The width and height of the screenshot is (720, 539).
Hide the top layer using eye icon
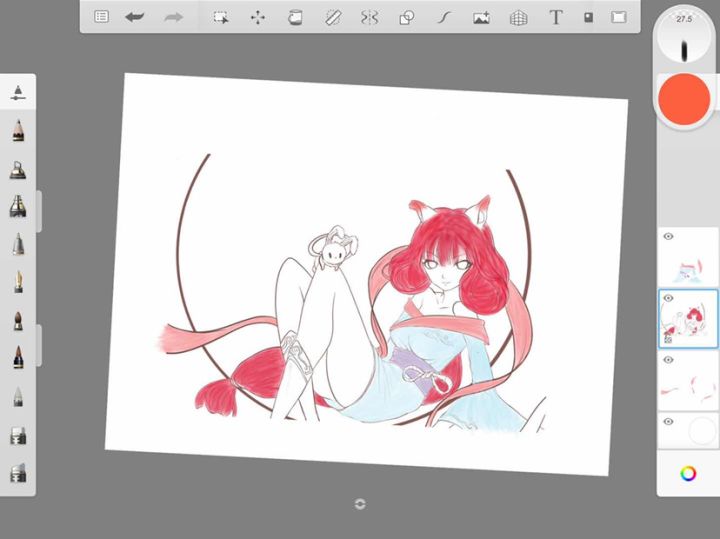[x=668, y=236]
